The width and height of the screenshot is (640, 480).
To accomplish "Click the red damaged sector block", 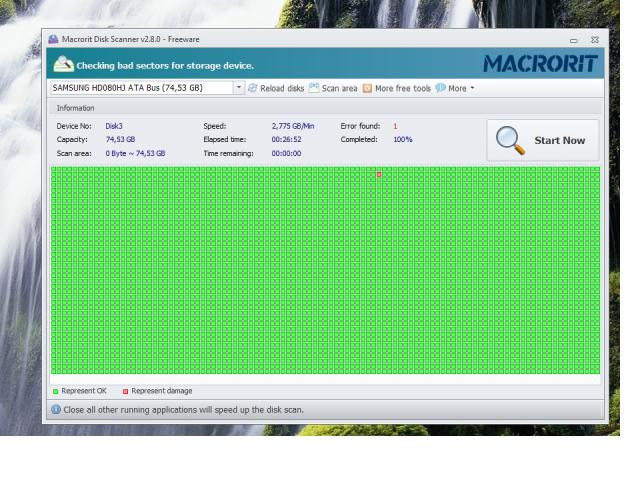I will pyautogui.click(x=379, y=175).
